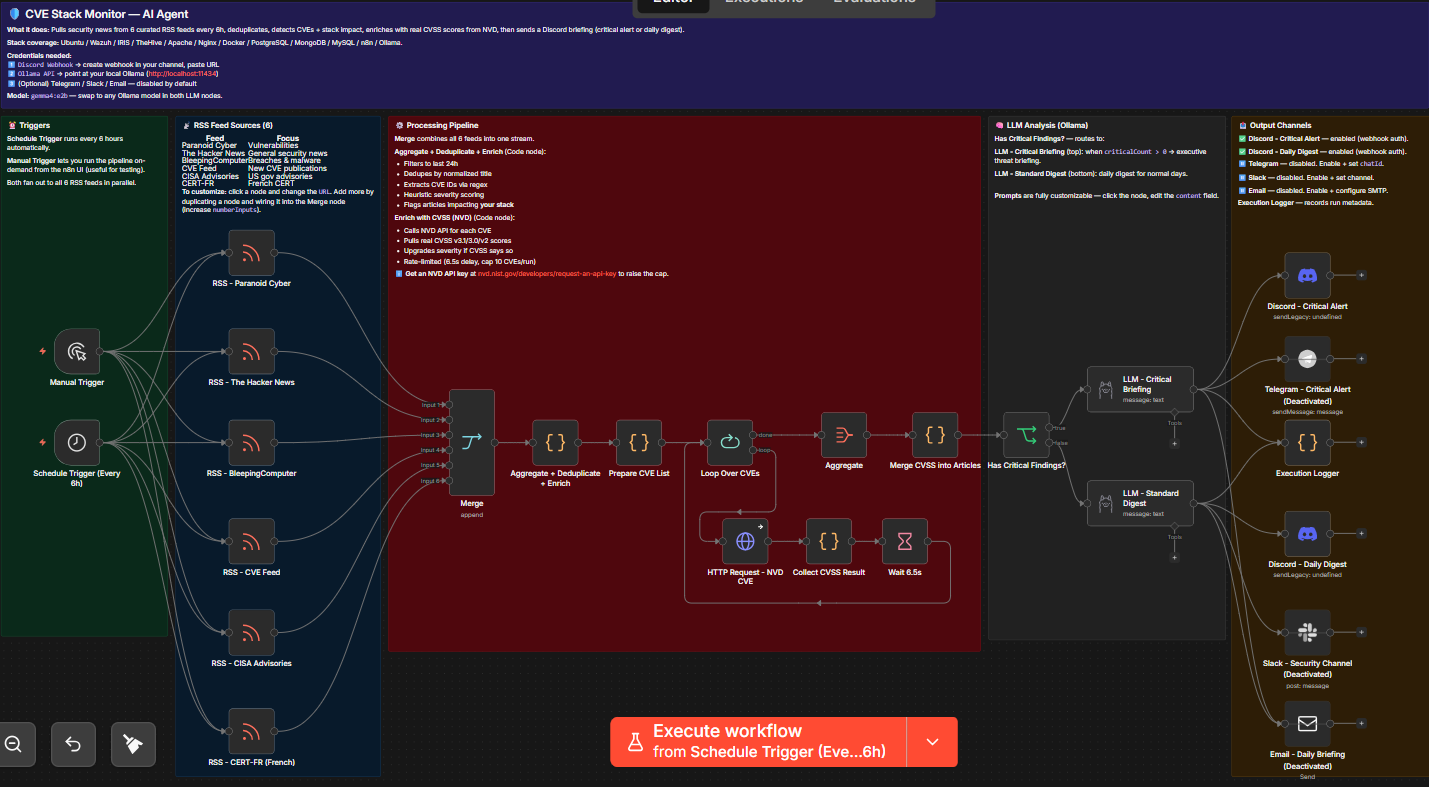This screenshot has width=1429, height=787.
Task: Click the Discord - Critical Alert node
Action: coord(1307,275)
